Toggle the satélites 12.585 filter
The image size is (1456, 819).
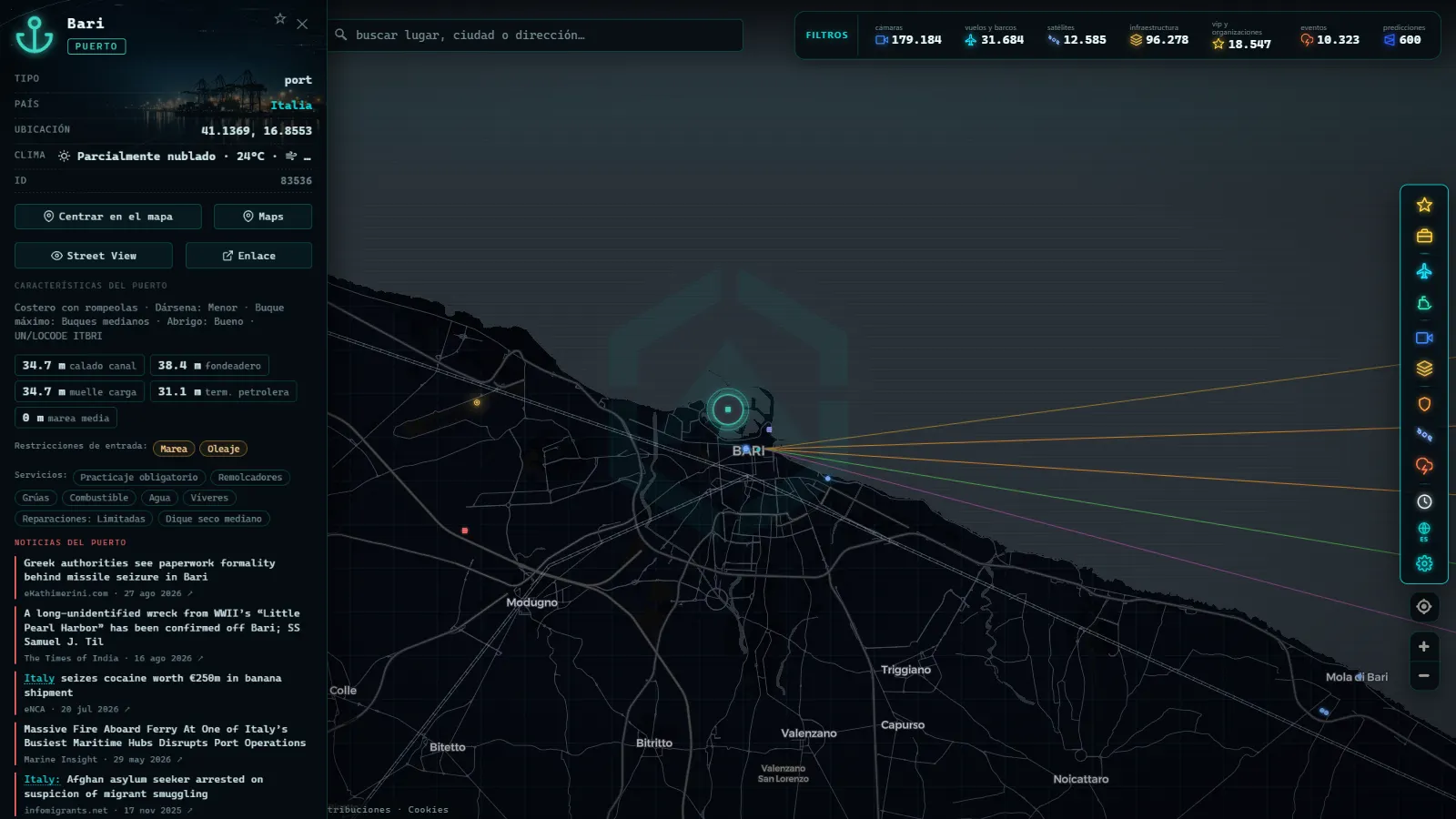click(1077, 35)
